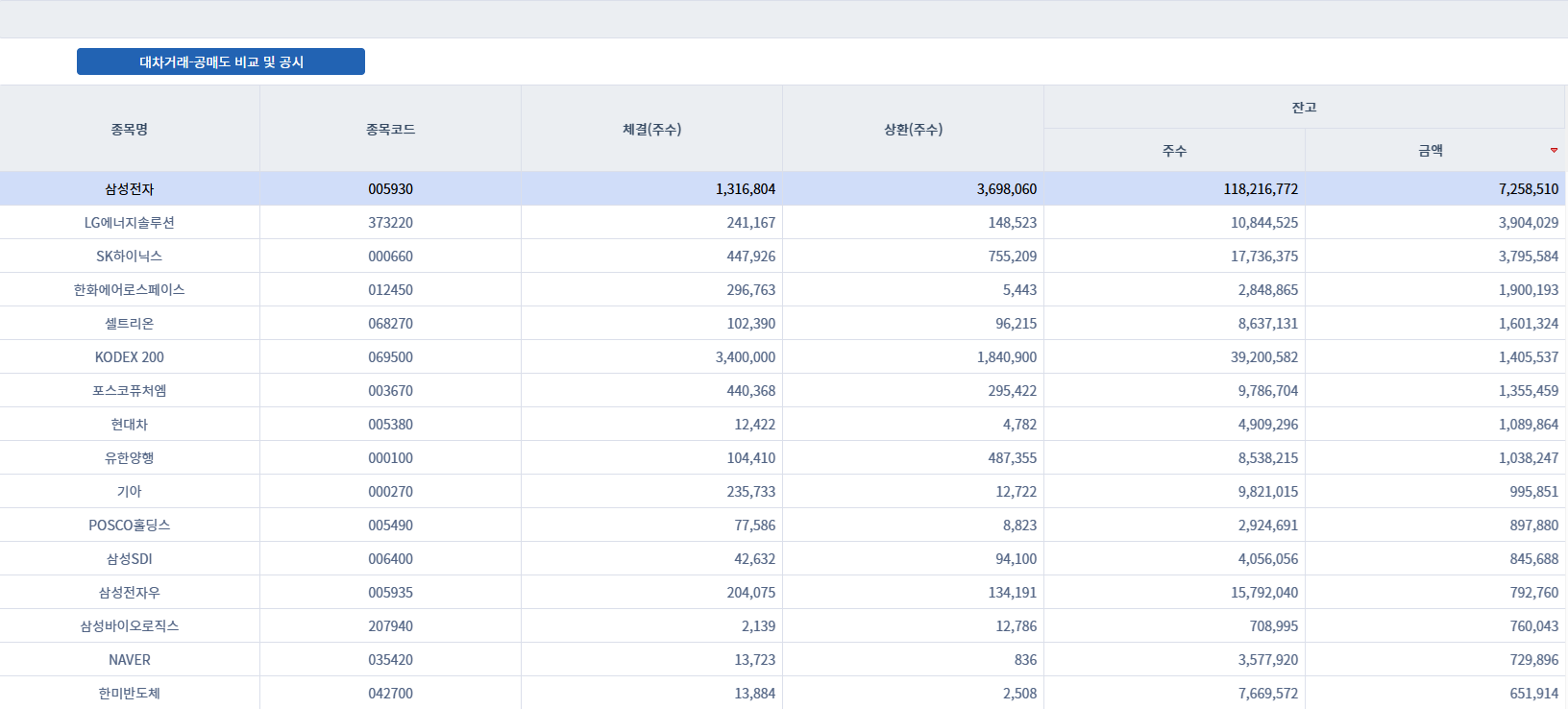1568x709 pixels.
Task: Click LG에너지솔루션 amount 3,904,029
Action: pos(1529,223)
